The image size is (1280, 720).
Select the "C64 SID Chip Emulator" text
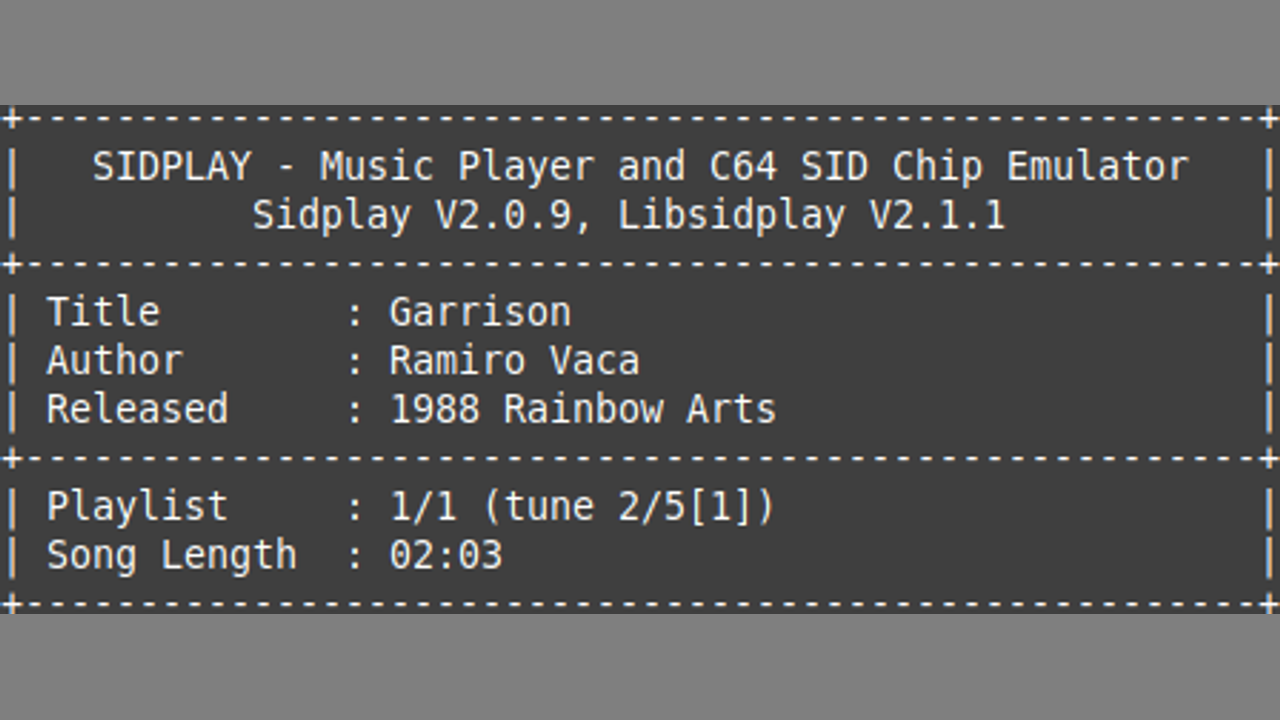(948, 166)
